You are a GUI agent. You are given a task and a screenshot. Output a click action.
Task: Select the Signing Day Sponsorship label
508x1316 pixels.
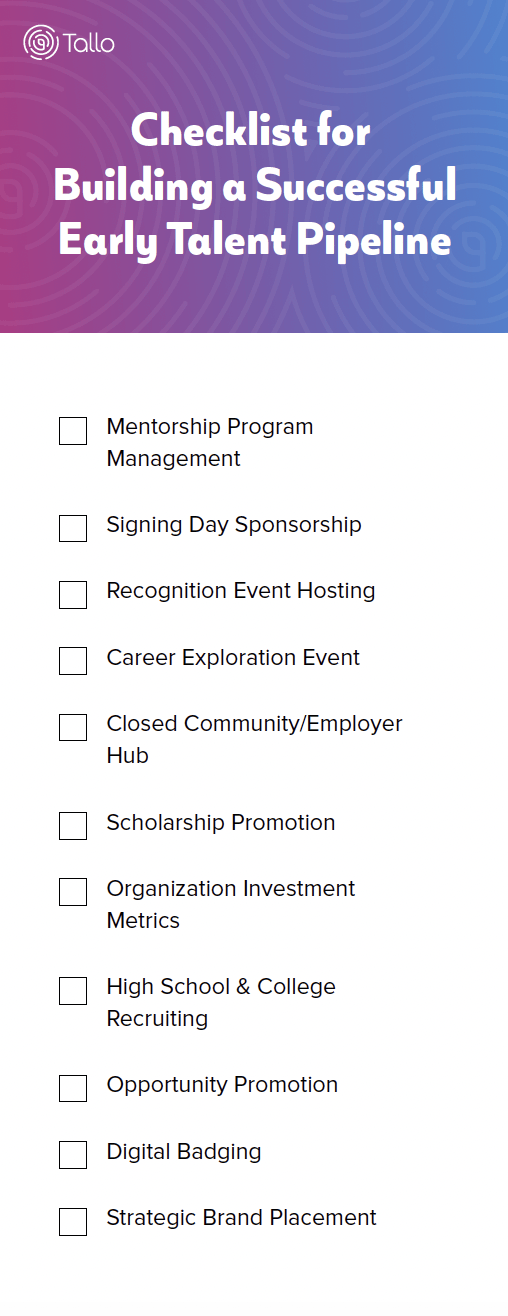coord(234,525)
